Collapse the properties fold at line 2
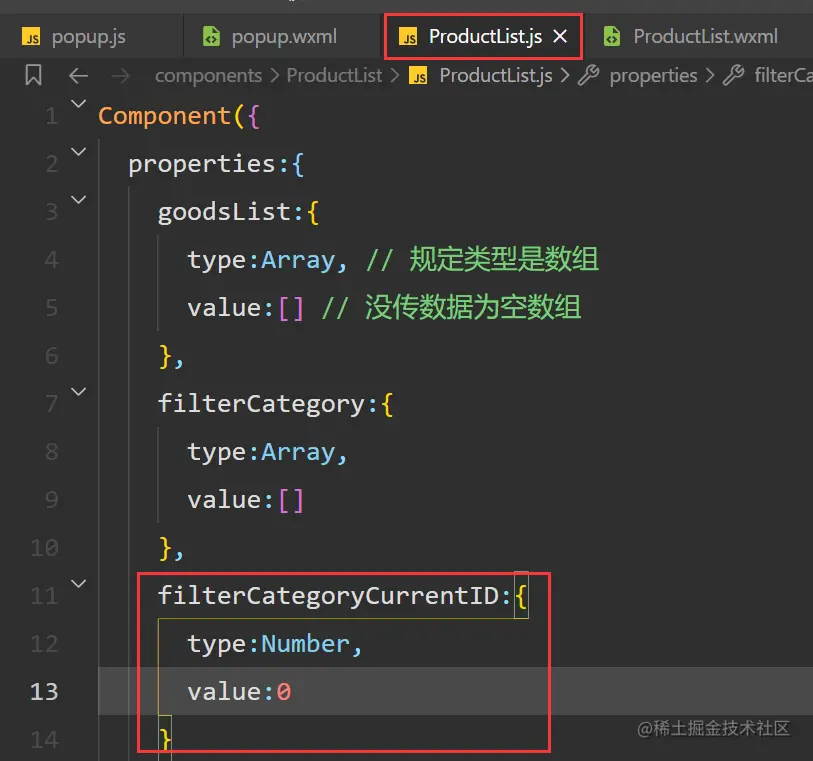This screenshot has height=761, width=813. click(78, 152)
